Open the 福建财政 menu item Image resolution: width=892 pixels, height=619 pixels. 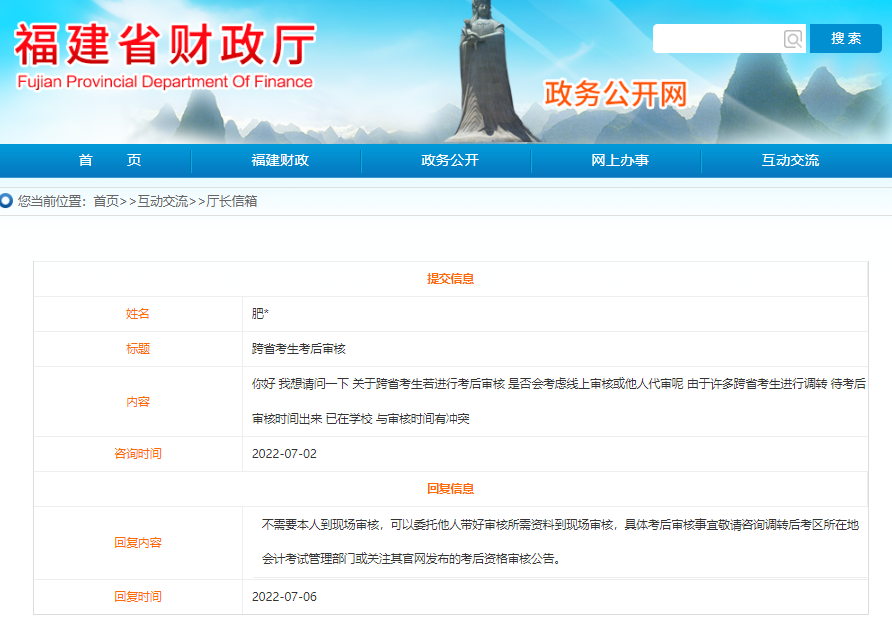point(280,160)
